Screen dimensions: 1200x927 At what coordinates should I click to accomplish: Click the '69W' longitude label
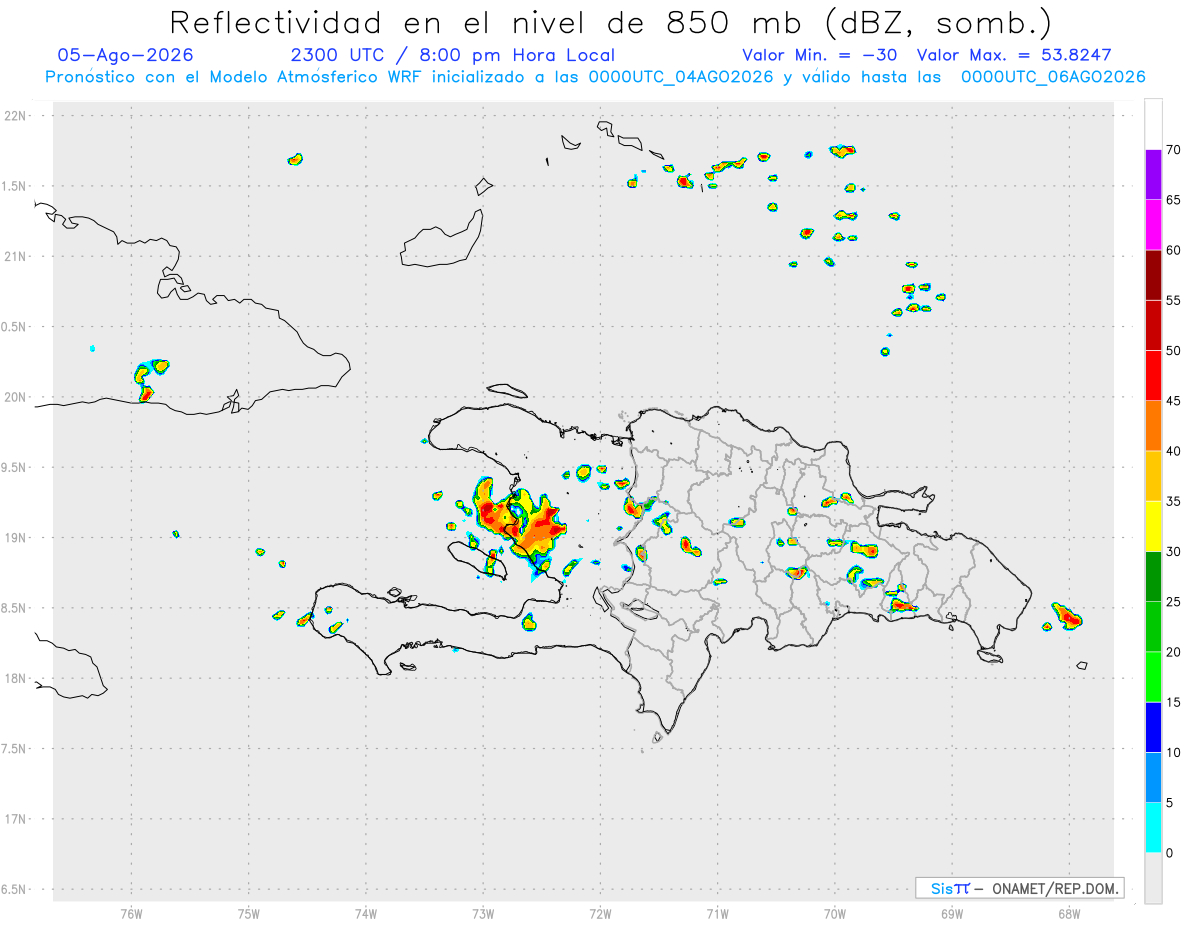[x=952, y=914]
